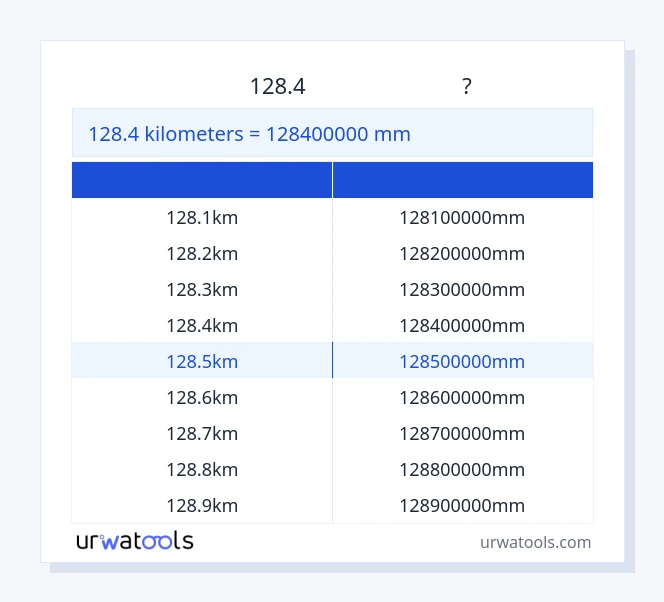This screenshot has height=602, width=664.
Task: Click the 128200000mm value
Action: (462, 254)
